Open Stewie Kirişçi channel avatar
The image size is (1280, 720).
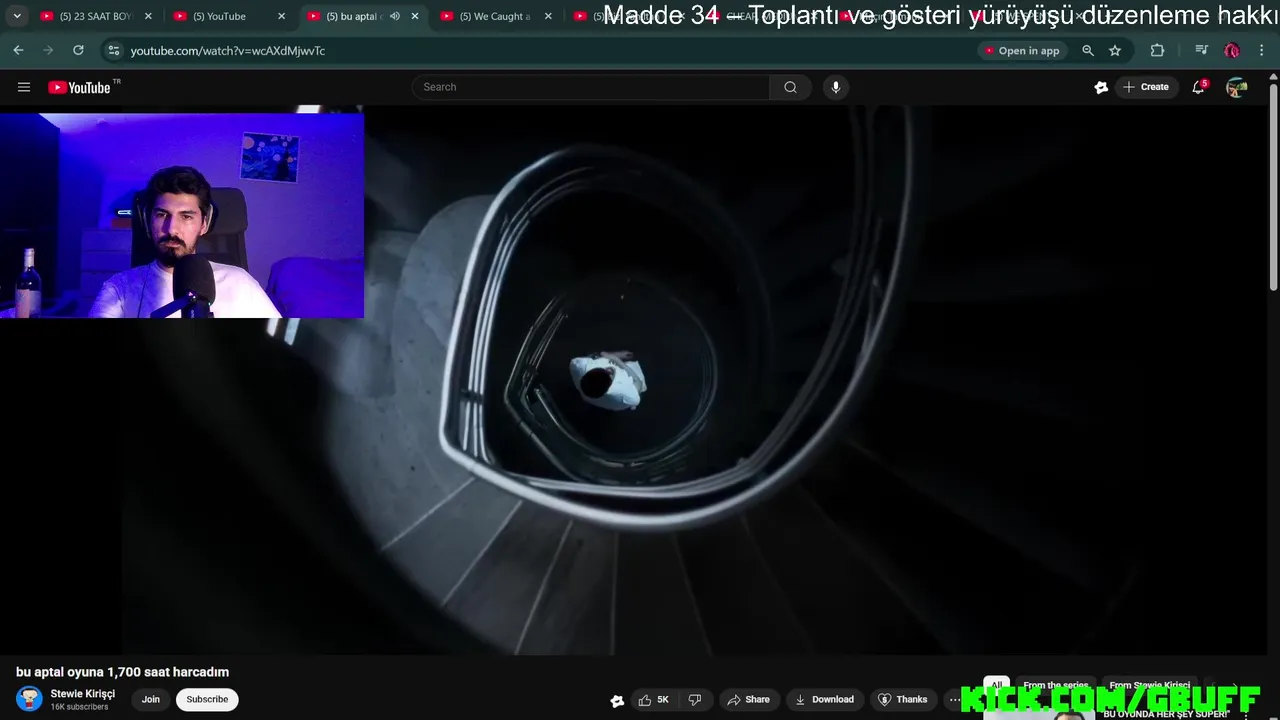click(29, 698)
